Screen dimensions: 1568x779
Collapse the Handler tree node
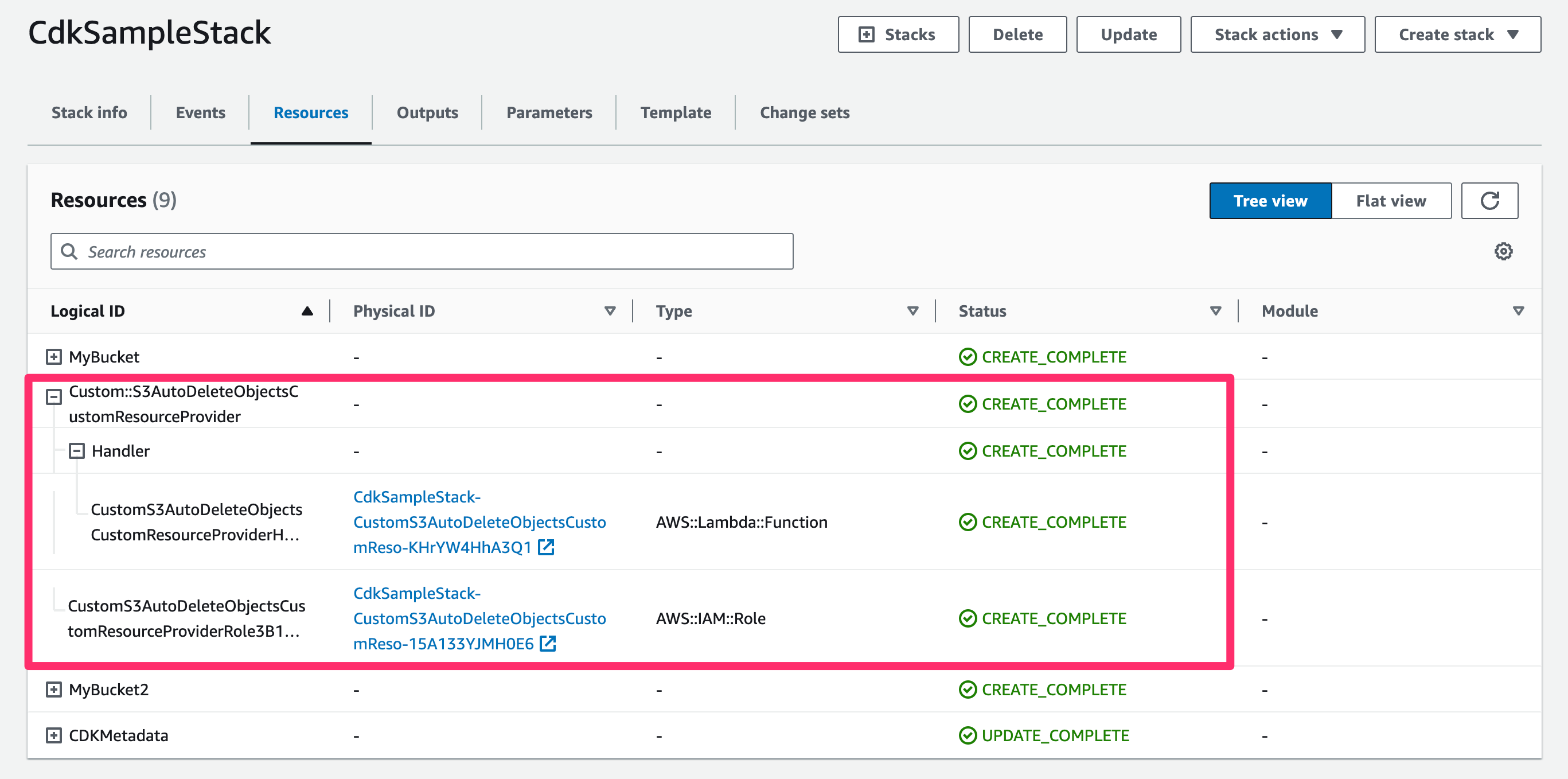click(77, 450)
